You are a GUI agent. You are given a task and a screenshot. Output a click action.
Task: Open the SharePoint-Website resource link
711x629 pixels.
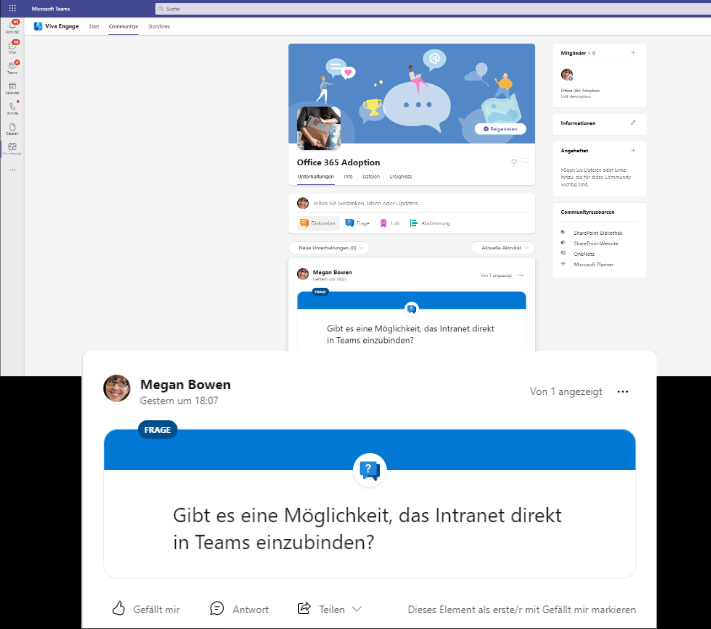point(594,243)
